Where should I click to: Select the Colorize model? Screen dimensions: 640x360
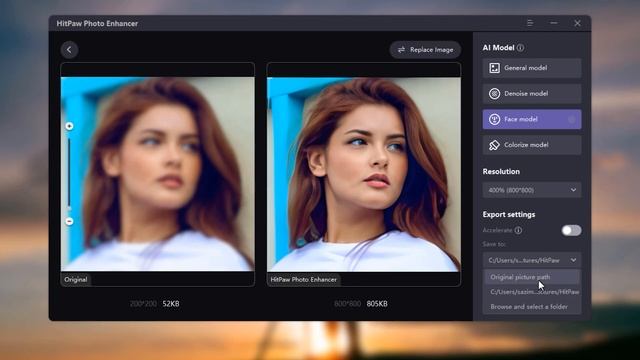(x=532, y=145)
